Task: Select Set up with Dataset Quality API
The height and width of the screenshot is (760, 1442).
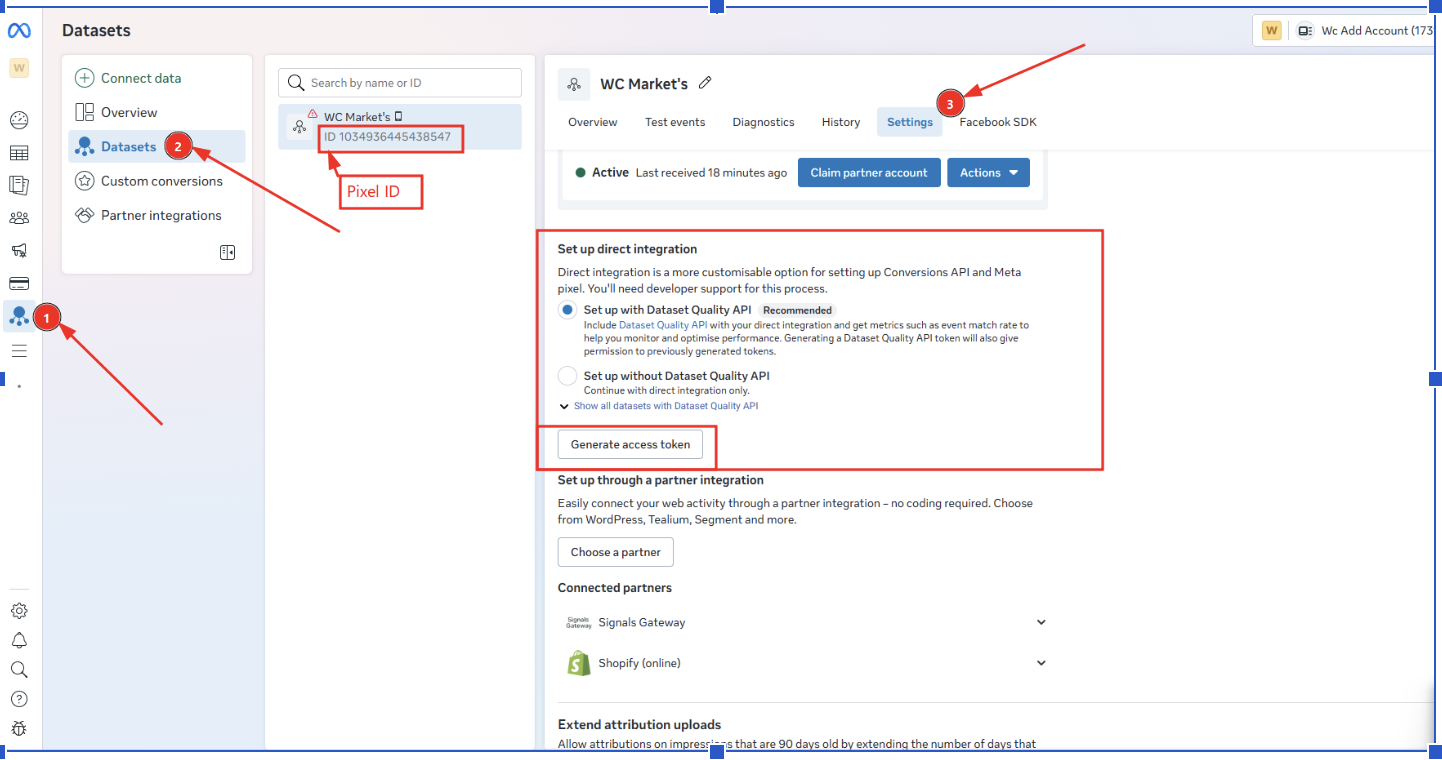Action: [567, 311]
